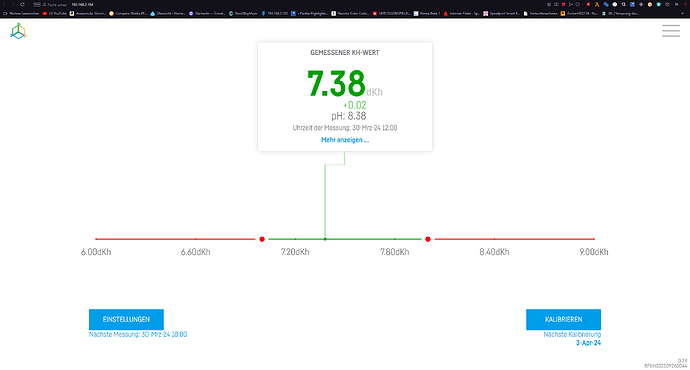Click the measured value 7.38
The width and height of the screenshot is (690, 370).
pos(336,83)
